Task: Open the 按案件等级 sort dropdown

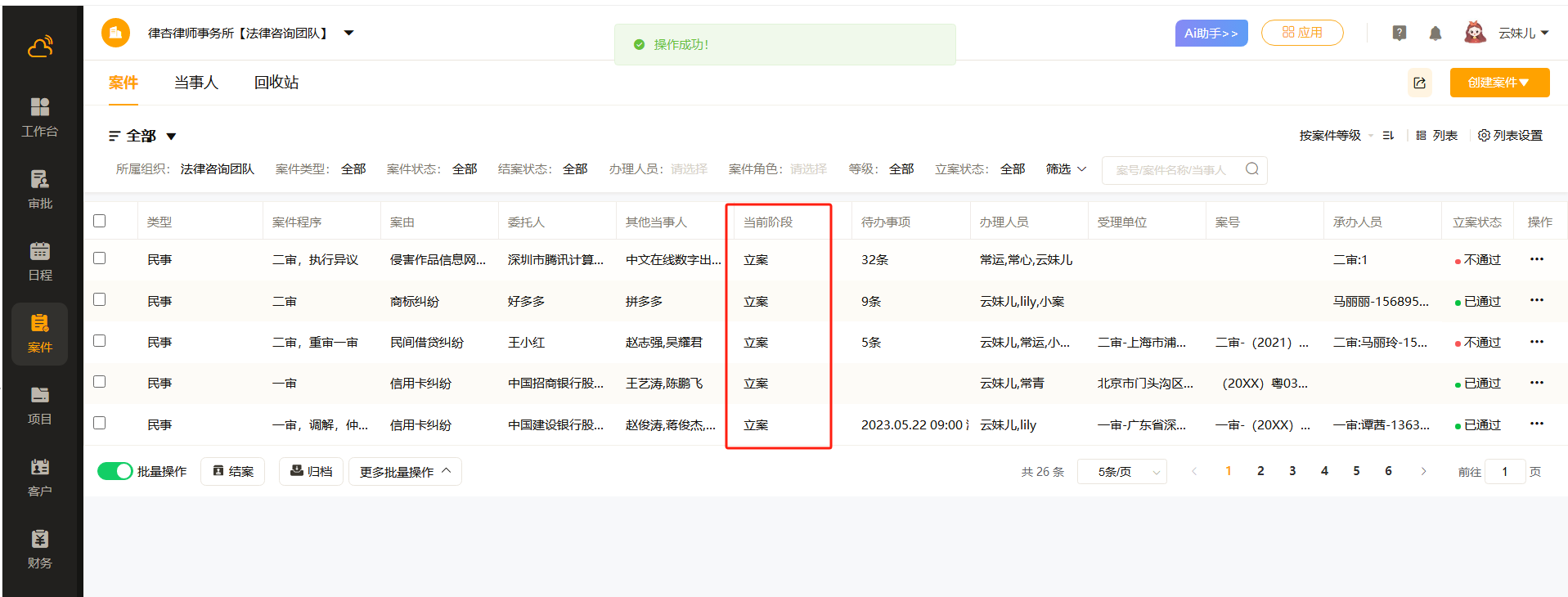Action: coord(1336,136)
